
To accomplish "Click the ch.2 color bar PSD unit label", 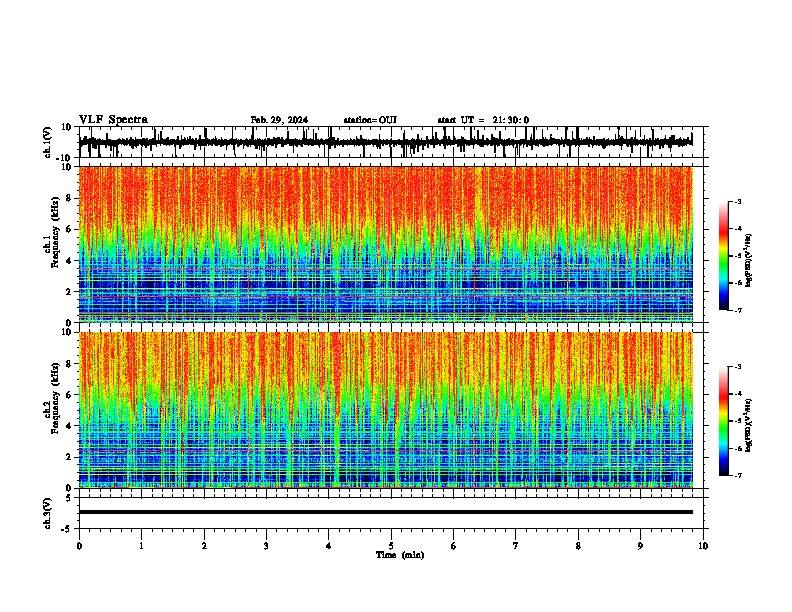I will tap(749, 425).
